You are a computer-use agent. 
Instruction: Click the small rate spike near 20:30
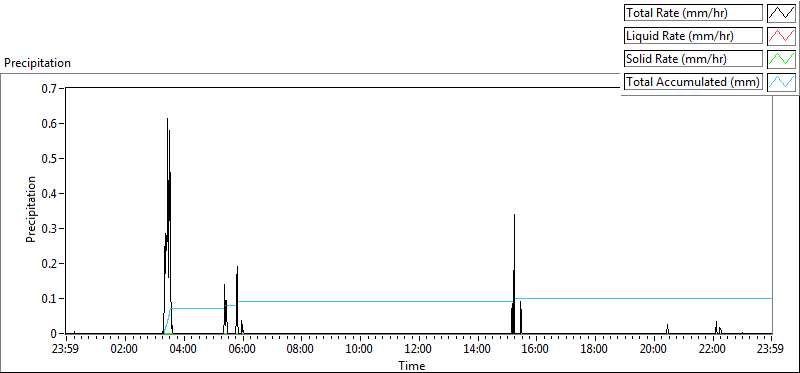coord(667,329)
